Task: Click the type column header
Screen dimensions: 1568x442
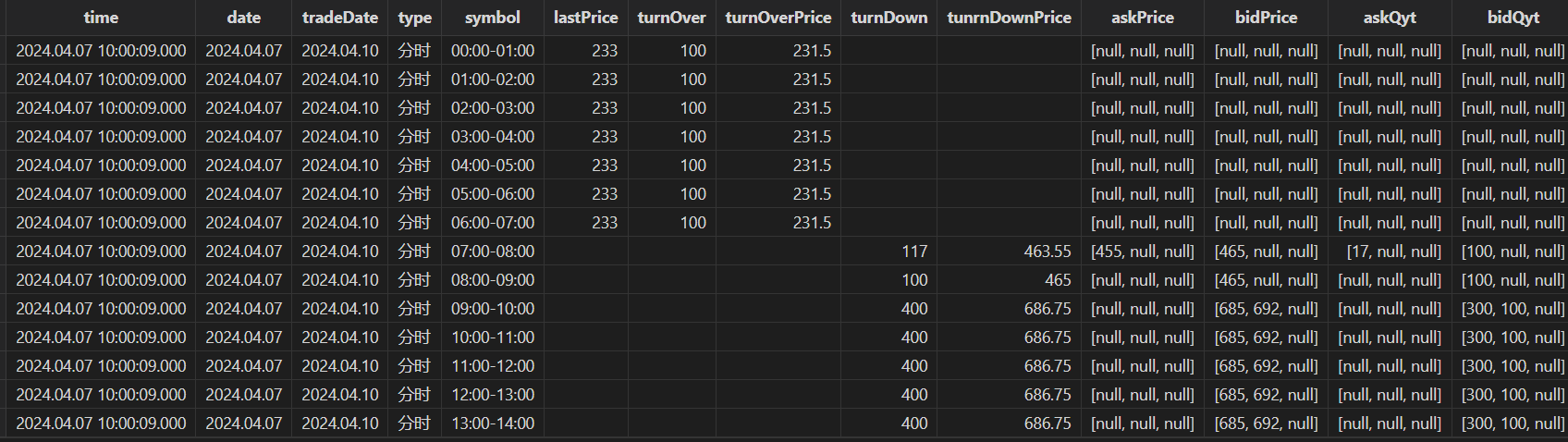Action: click(x=414, y=18)
